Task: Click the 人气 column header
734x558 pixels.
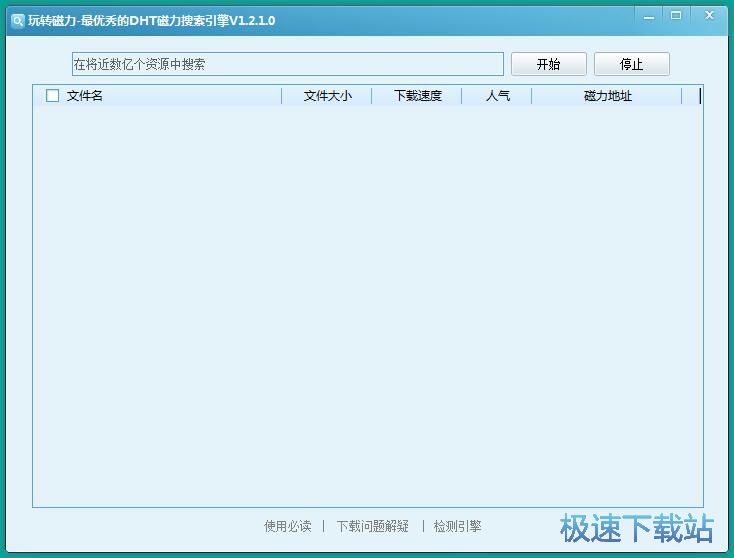Action: (x=497, y=96)
